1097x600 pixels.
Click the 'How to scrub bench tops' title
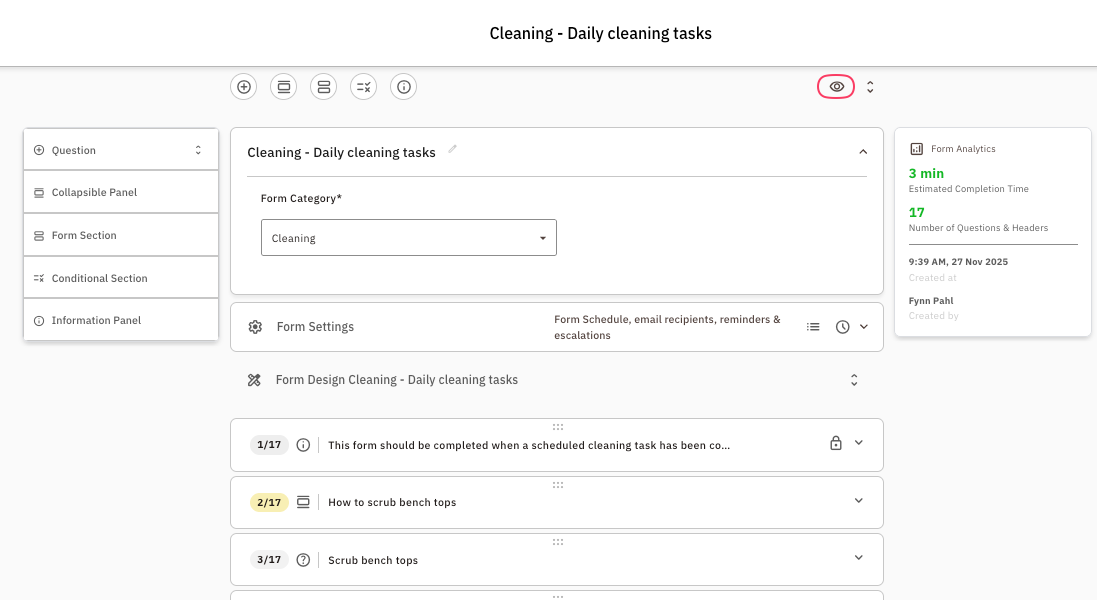click(x=392, y=502)
